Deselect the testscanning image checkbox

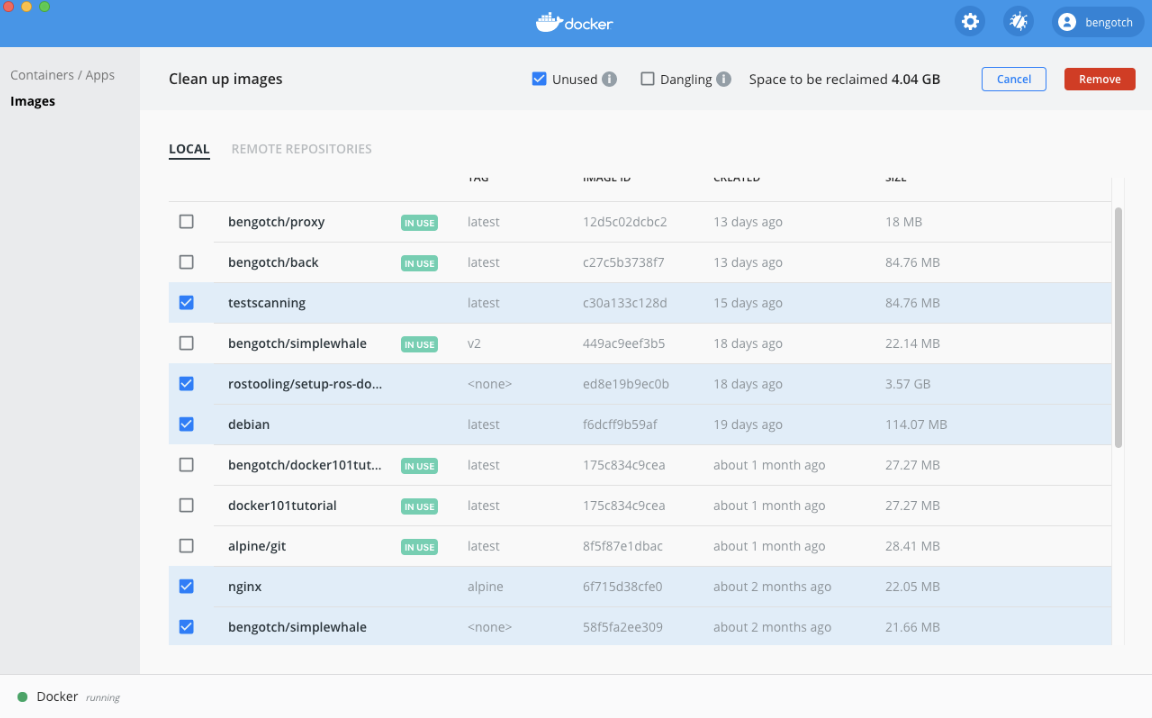(186, 302)
